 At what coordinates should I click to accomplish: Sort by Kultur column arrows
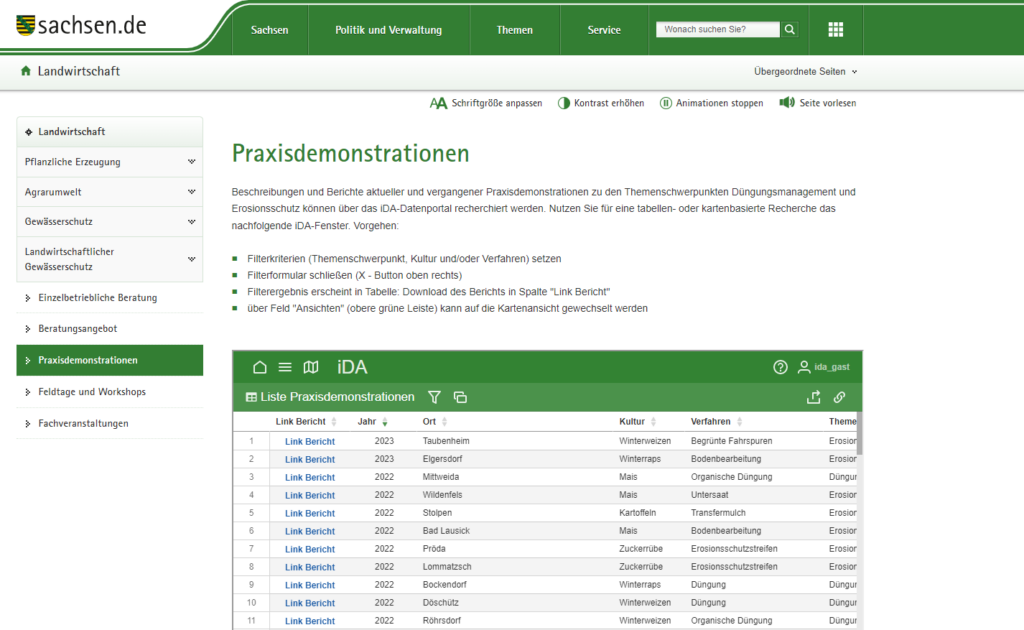(653, 422)
